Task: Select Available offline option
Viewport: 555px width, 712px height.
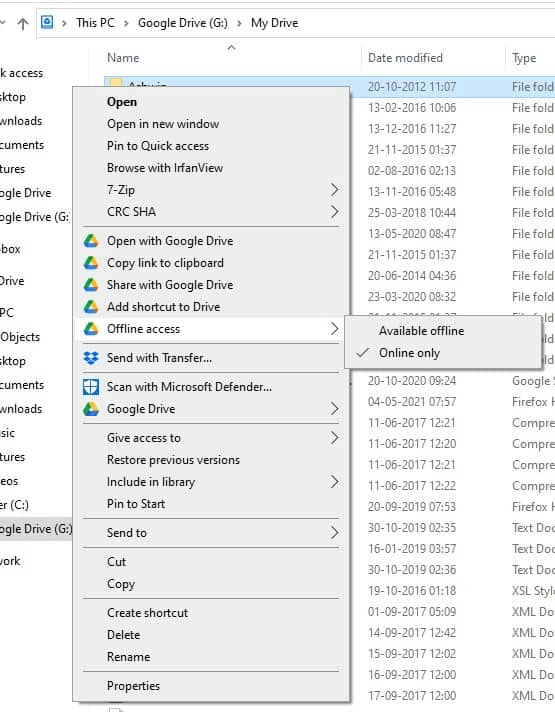Action: pyautogui.click(x=421, y=331)
